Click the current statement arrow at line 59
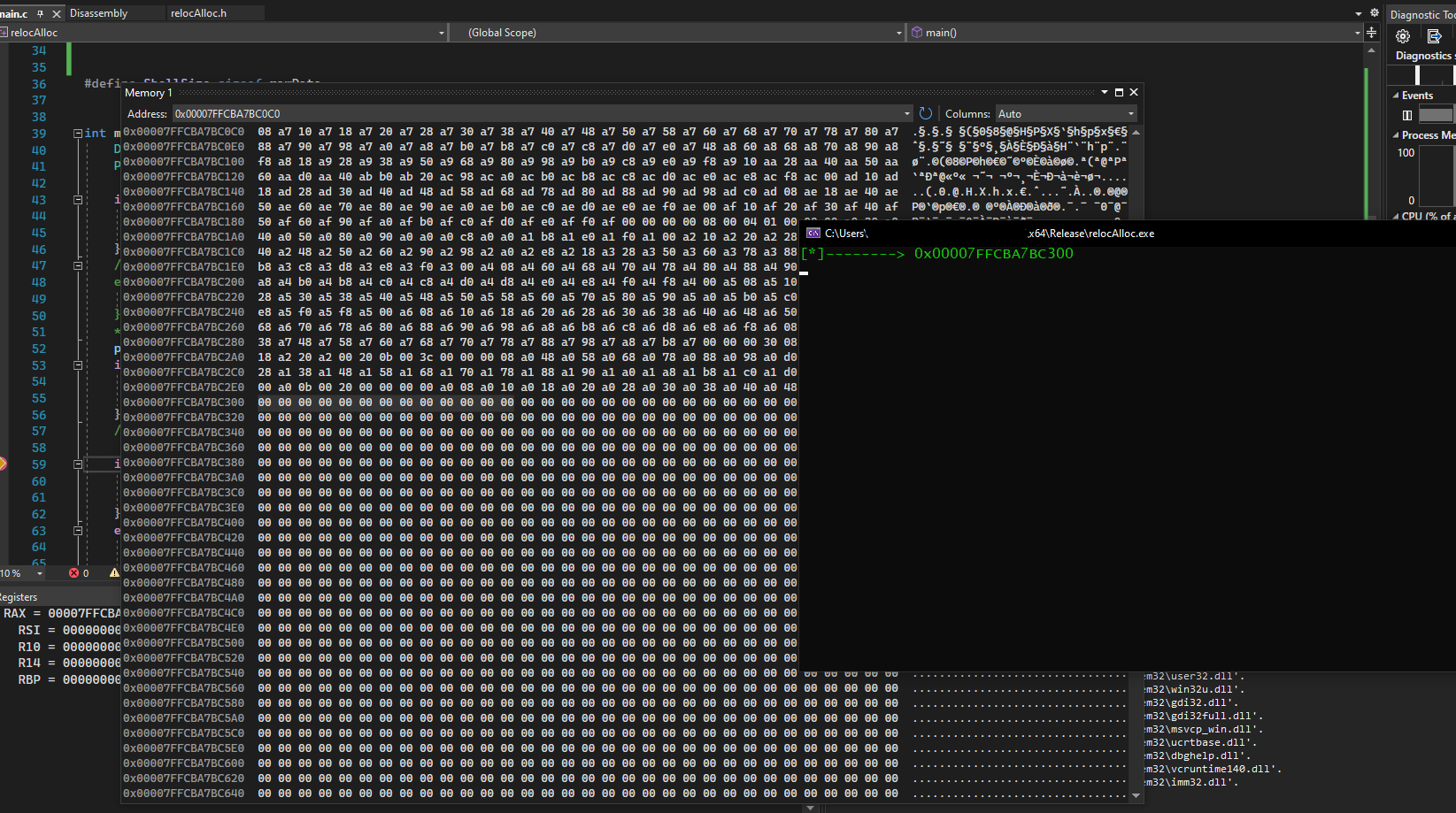The width and height of the screenshot is (1456, 813). 3,464
